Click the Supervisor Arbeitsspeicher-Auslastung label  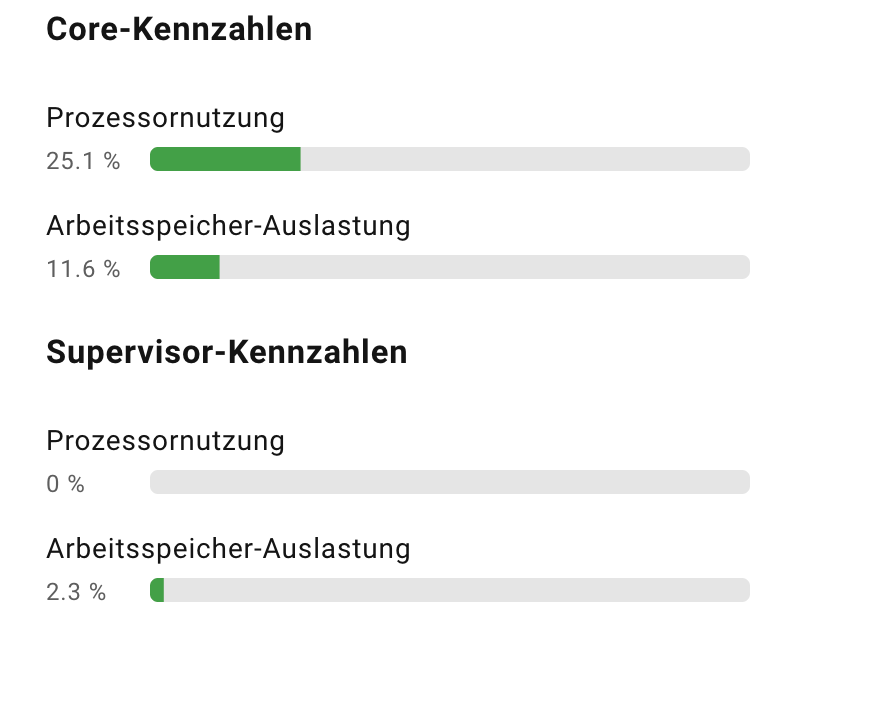228,549
